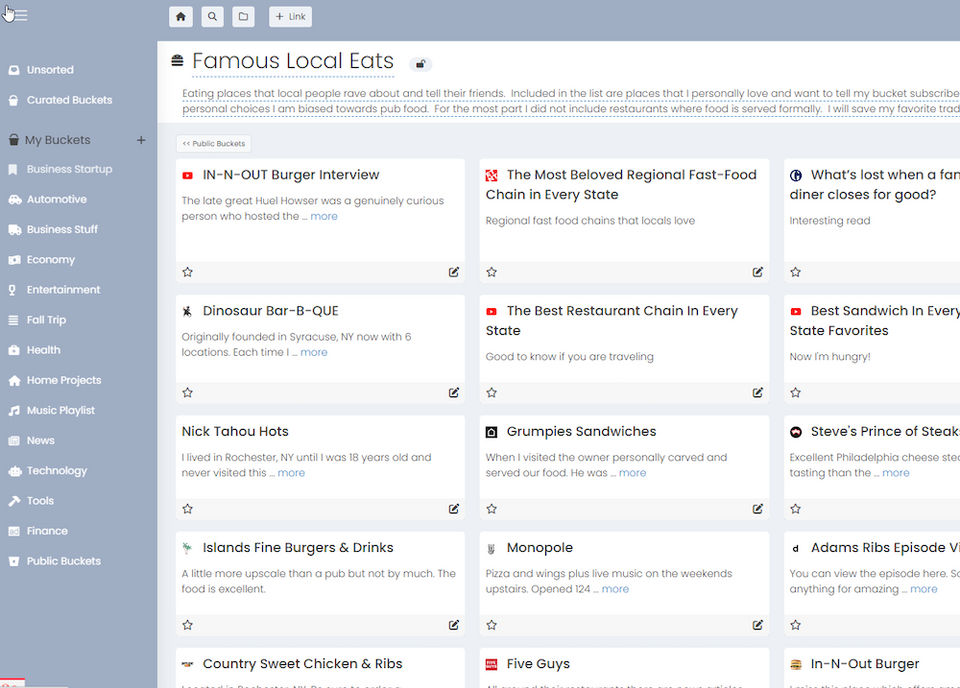The image size is (960, 688).
Task: Open Country Sweet Chicken & Ribs link
Action: [x=302, y=664]
